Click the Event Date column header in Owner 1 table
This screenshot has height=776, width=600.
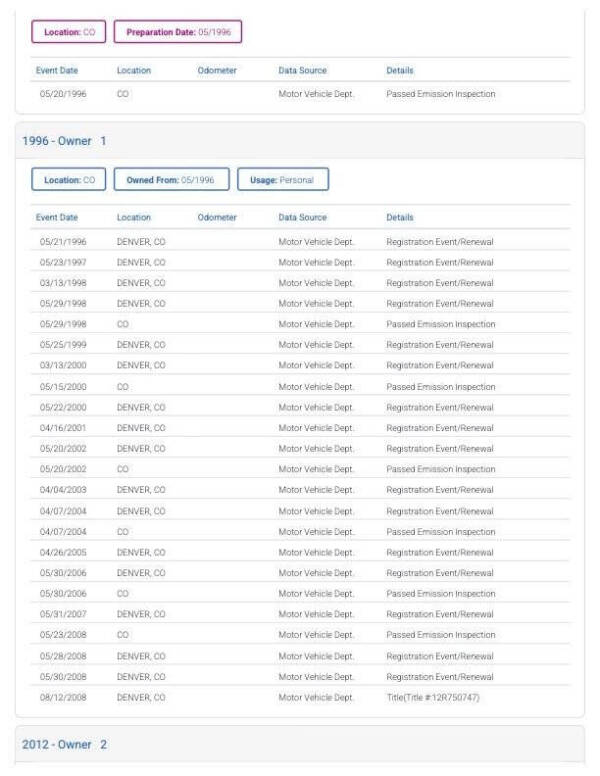coord(57,217)
